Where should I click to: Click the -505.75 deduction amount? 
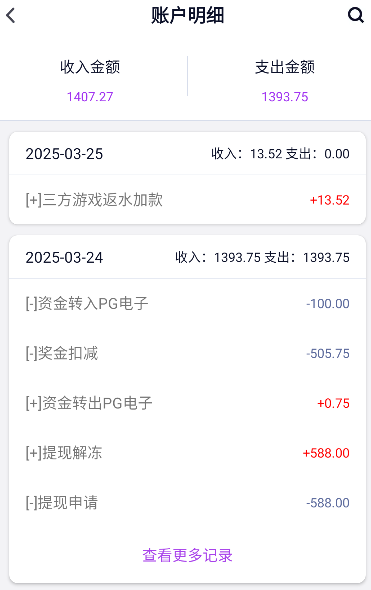(328, 354)
